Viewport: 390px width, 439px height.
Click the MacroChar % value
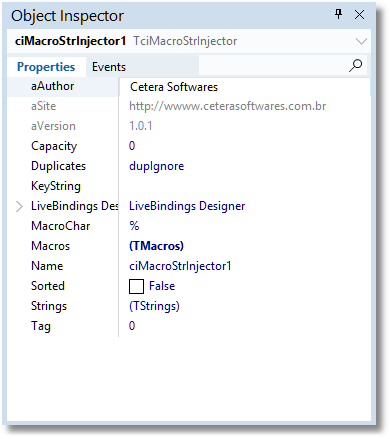click(x=134, y=226)
